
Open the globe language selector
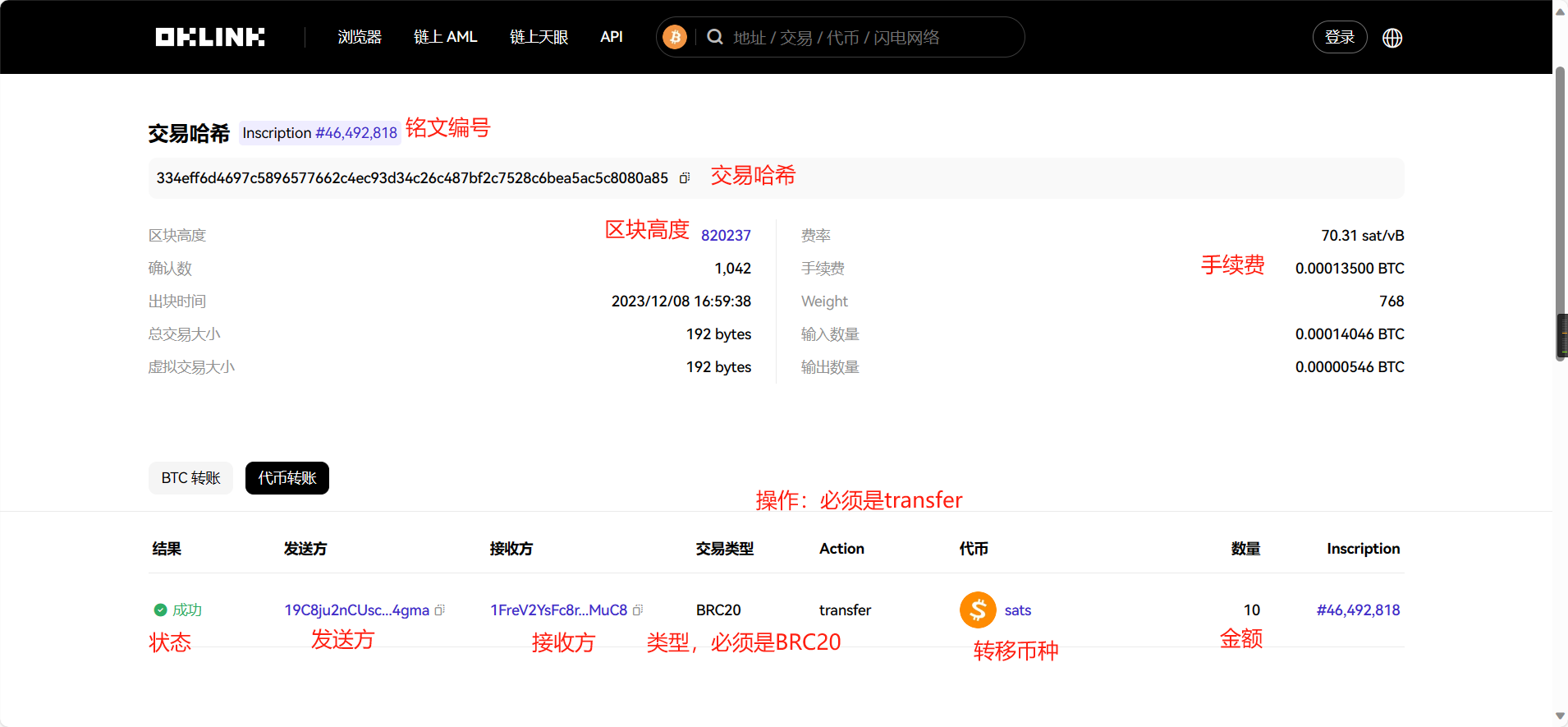point(1392,38)
